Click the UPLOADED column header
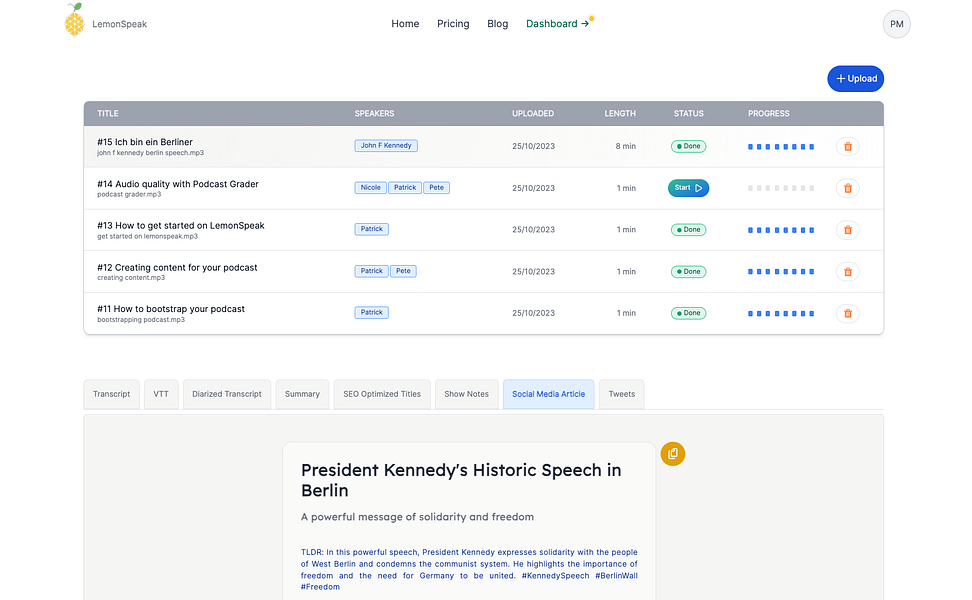This screenshot has width=972, height=600. pyautogui.click(x=533, y=113)
